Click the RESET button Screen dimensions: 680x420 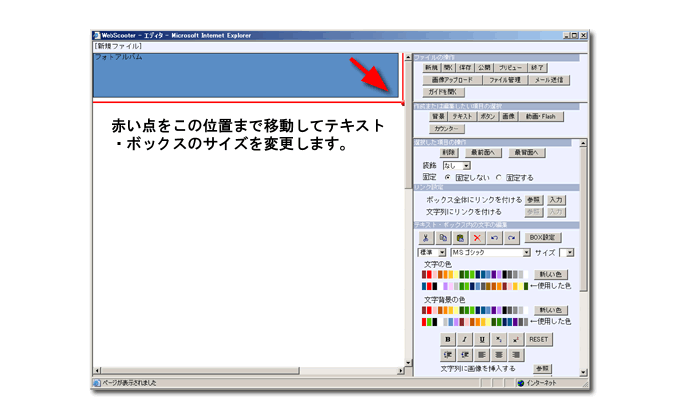click(x=539, y=339)
